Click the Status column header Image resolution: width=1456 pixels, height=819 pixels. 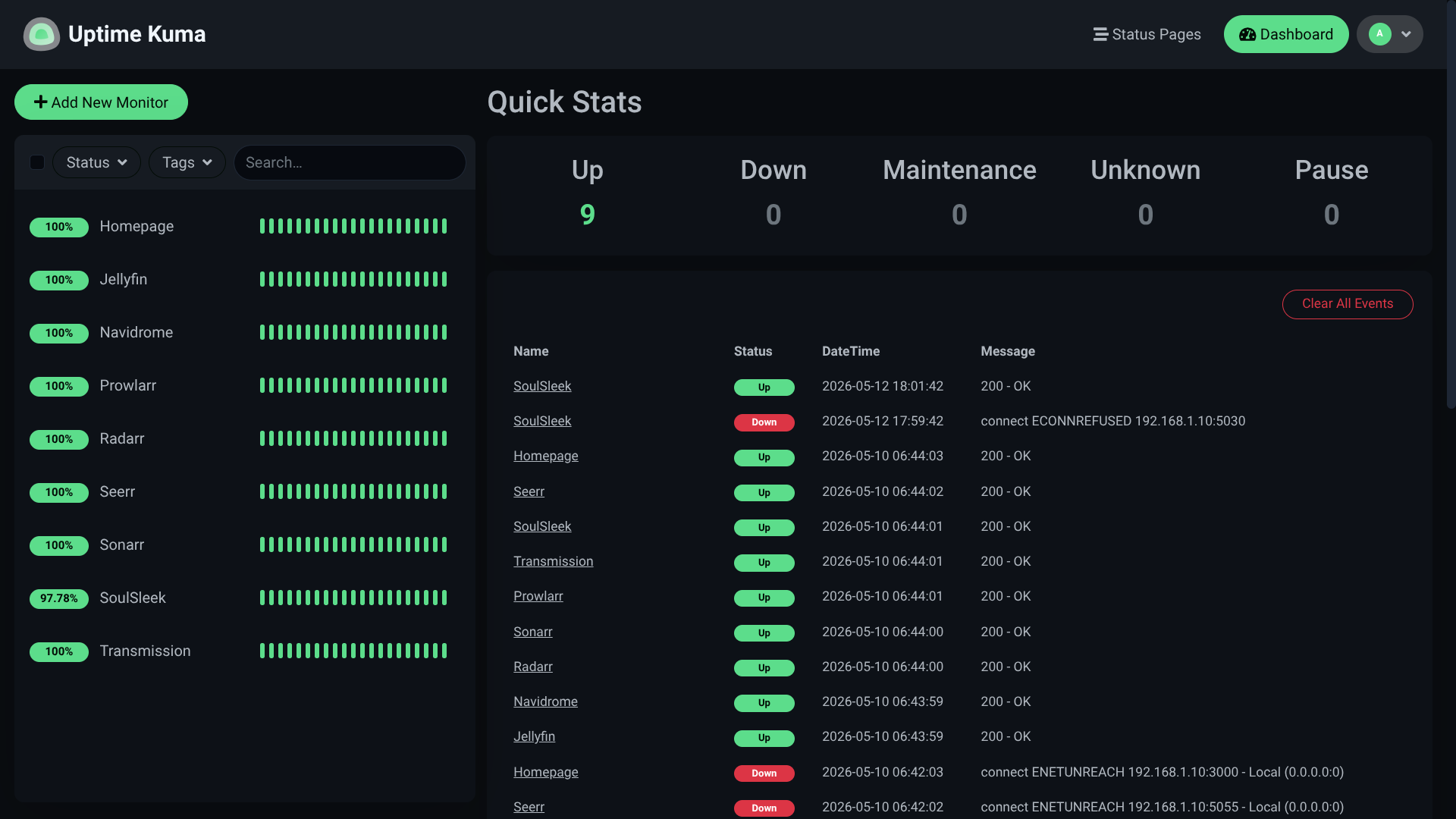click(x=753, y=351)
